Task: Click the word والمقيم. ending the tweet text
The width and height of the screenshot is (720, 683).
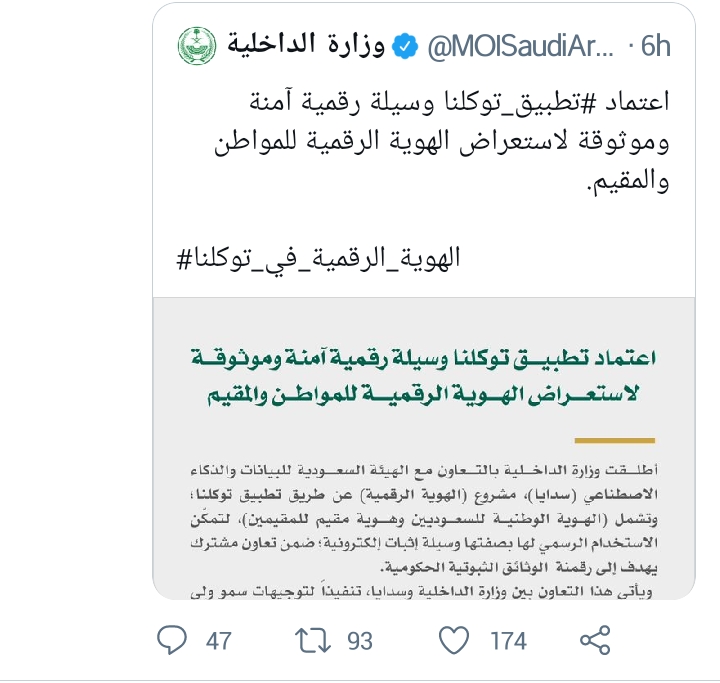Action: pos(628,181)
